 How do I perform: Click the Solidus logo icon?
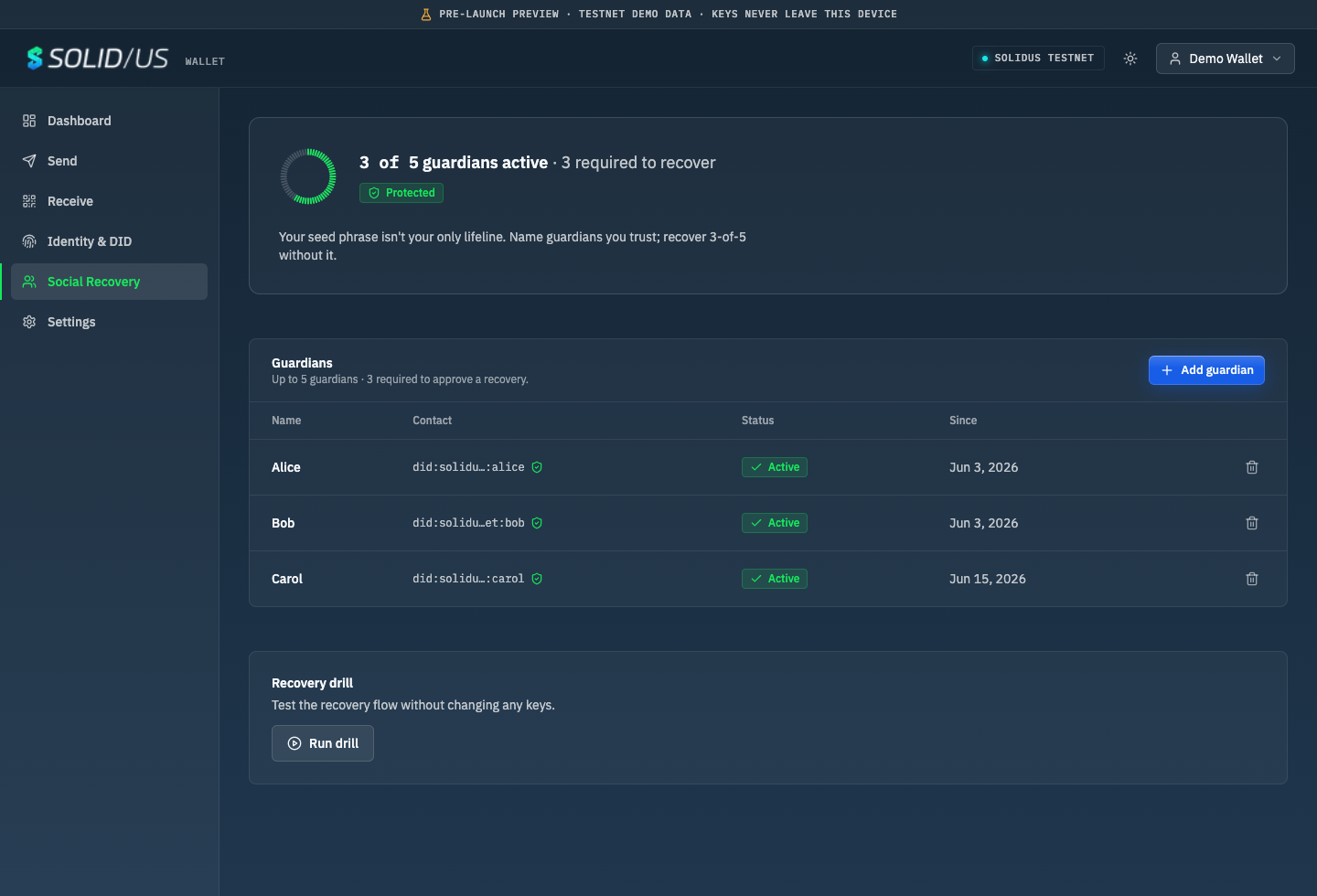pos(35,59)
